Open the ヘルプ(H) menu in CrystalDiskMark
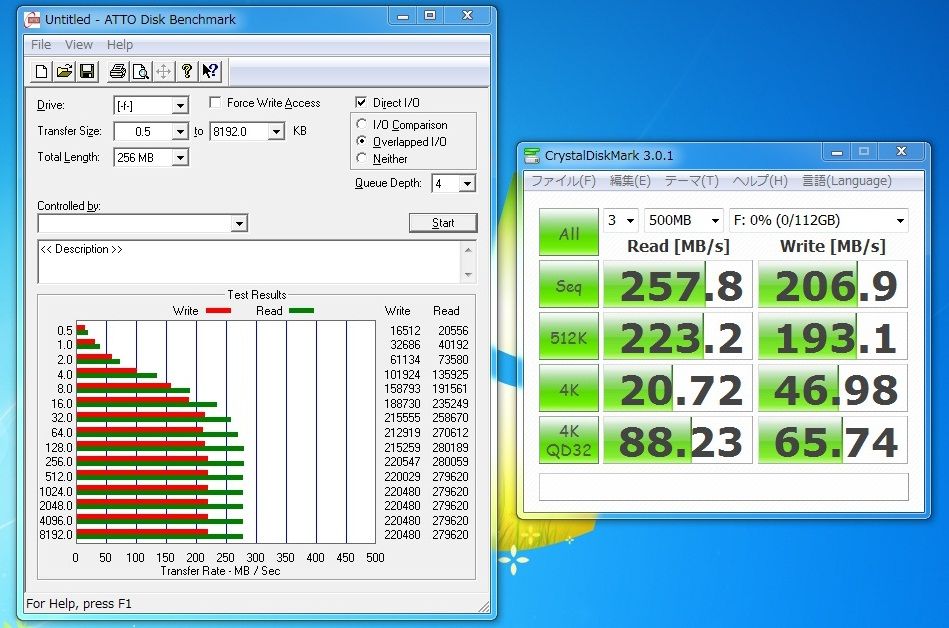949x628 pixels. click(760, 181)
